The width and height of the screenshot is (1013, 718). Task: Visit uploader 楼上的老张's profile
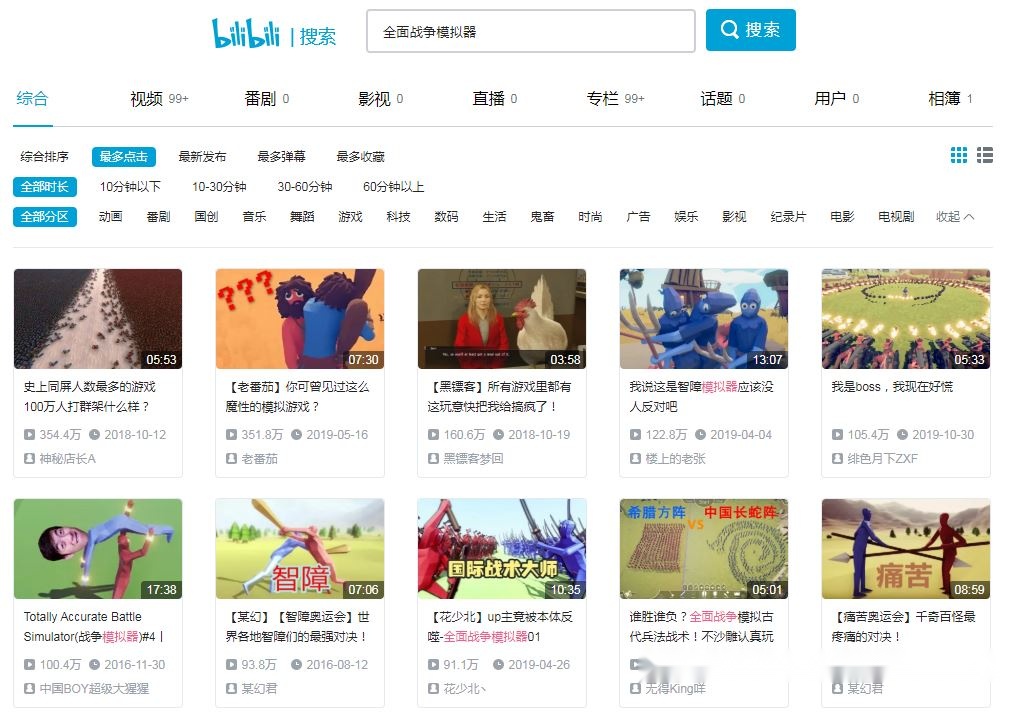pyautogui.click(x=675, y=458)
